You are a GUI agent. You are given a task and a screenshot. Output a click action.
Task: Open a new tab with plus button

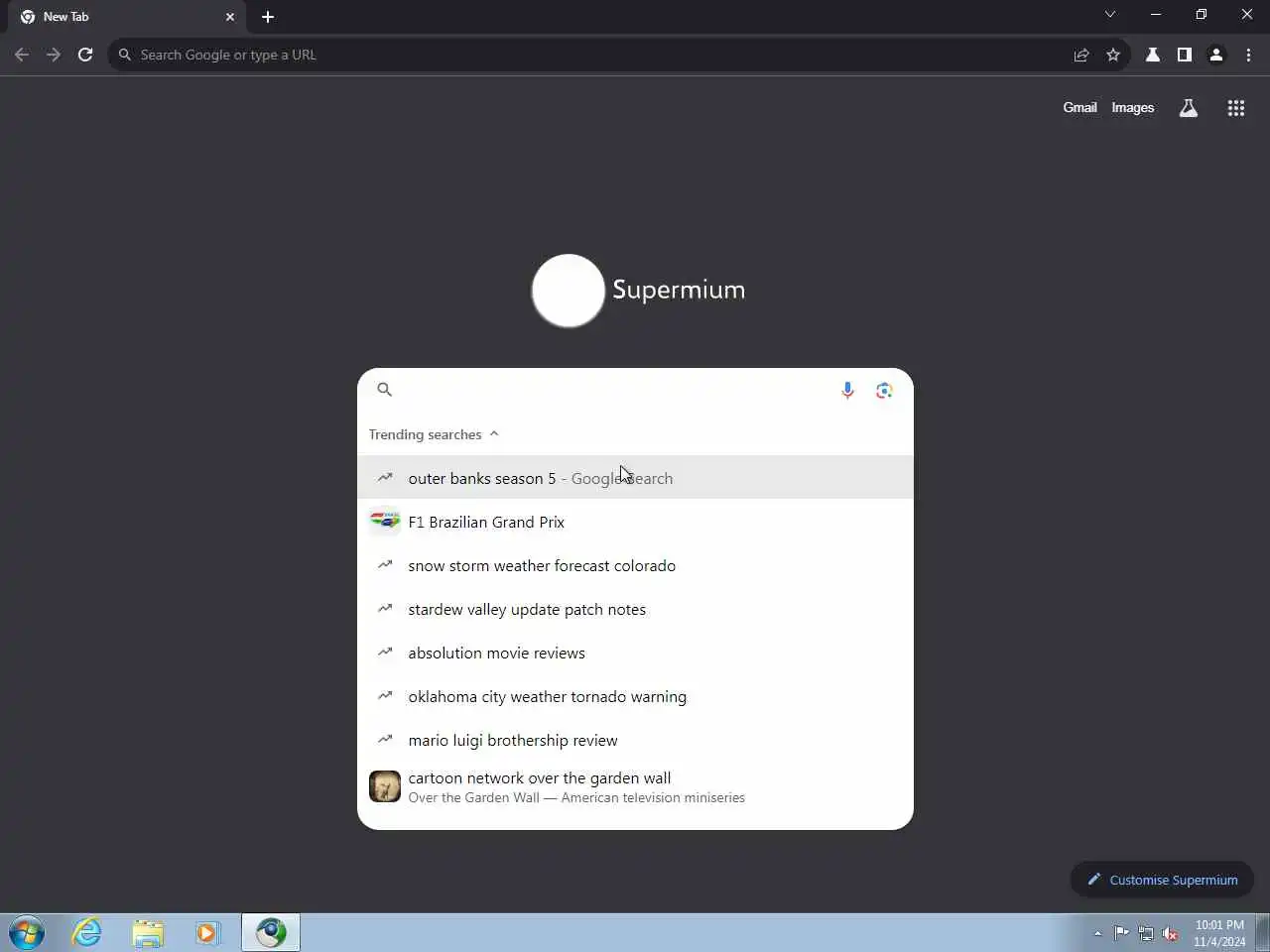(268, 17)
